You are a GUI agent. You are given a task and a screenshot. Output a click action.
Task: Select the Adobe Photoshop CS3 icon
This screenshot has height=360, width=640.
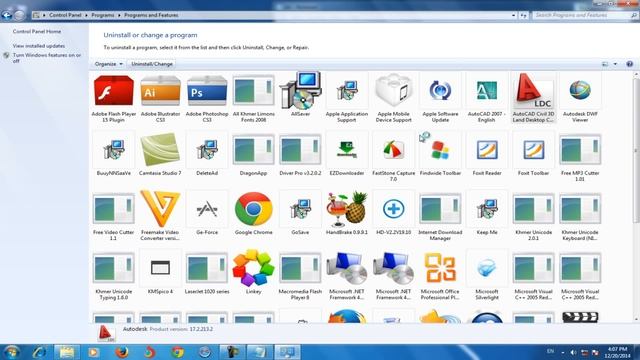pyautogui.click(x=207, y=91)
